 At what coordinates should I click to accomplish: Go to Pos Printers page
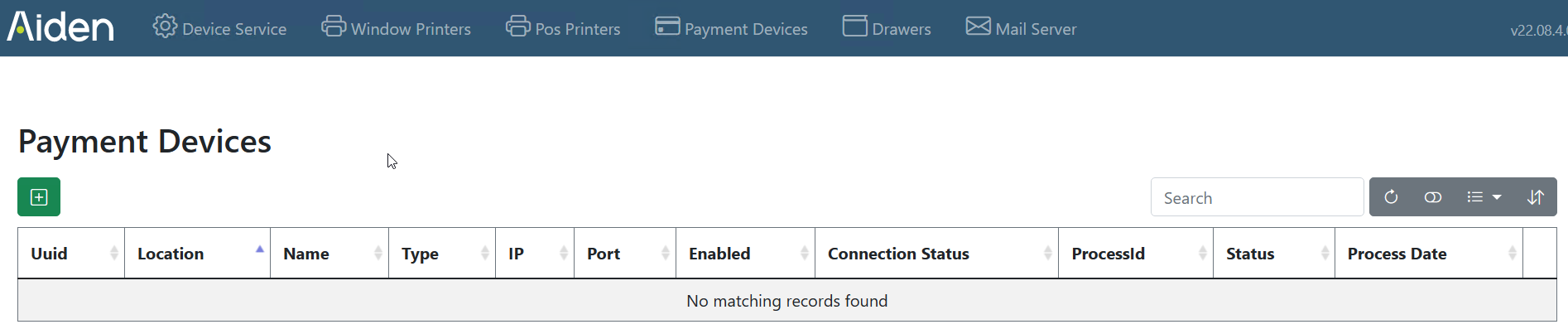point(563,28)
